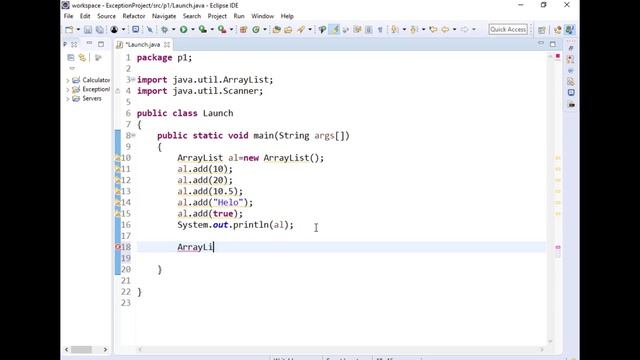Open the Edit menu
This screenshot has height=360, width=640.
(85, 16)
